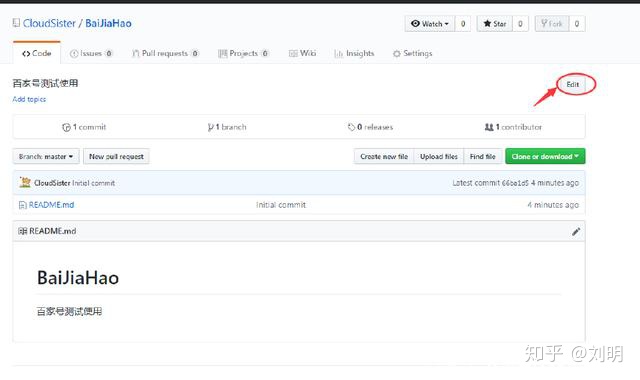The image size is (640, 380).
Task: Switch to the Issues tab
Action: [x=91, y=53]
